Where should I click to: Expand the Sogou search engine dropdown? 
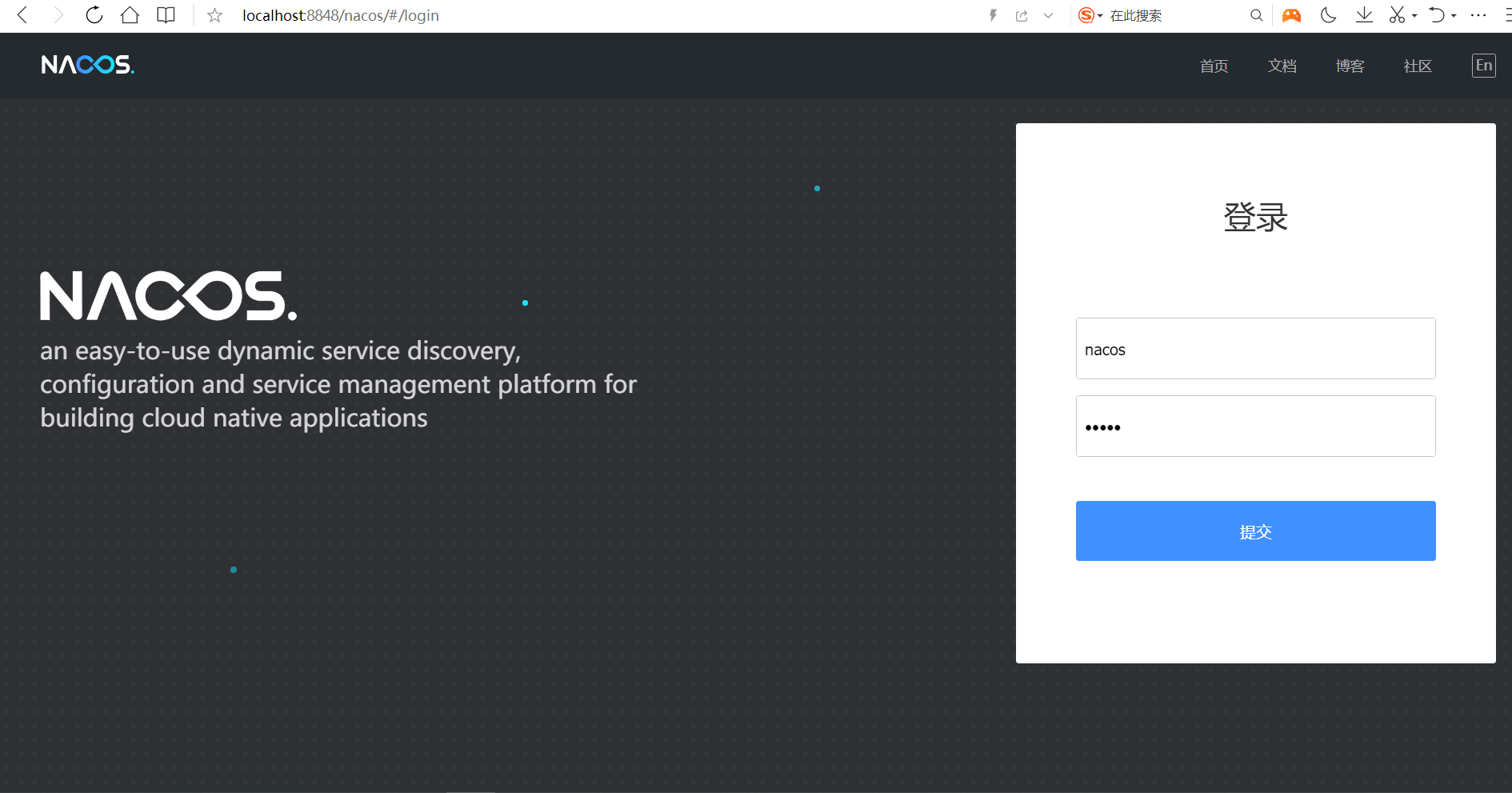(1100, 16)
